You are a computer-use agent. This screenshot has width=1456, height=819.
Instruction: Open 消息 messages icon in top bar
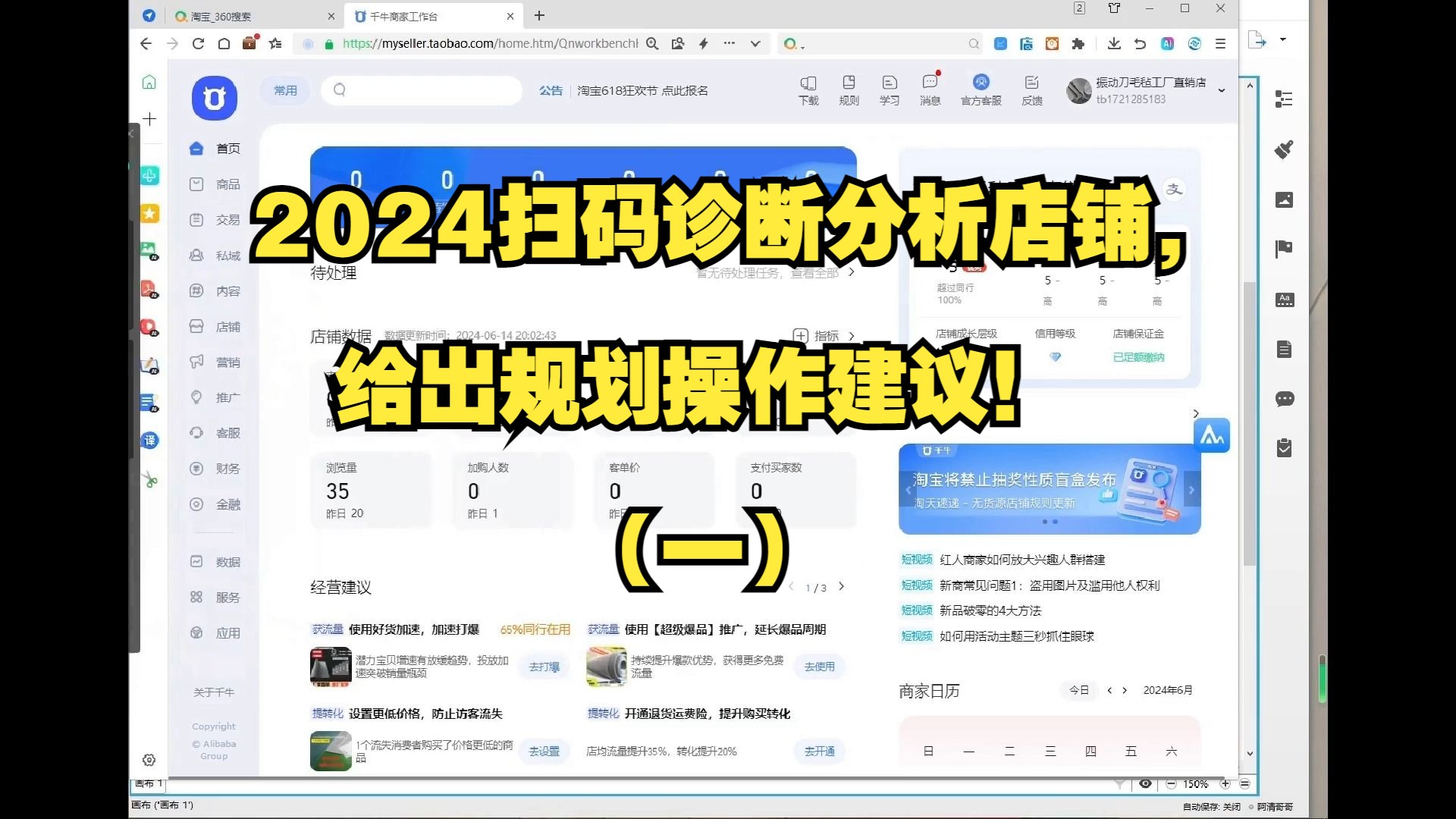click(x=930, y=90)
